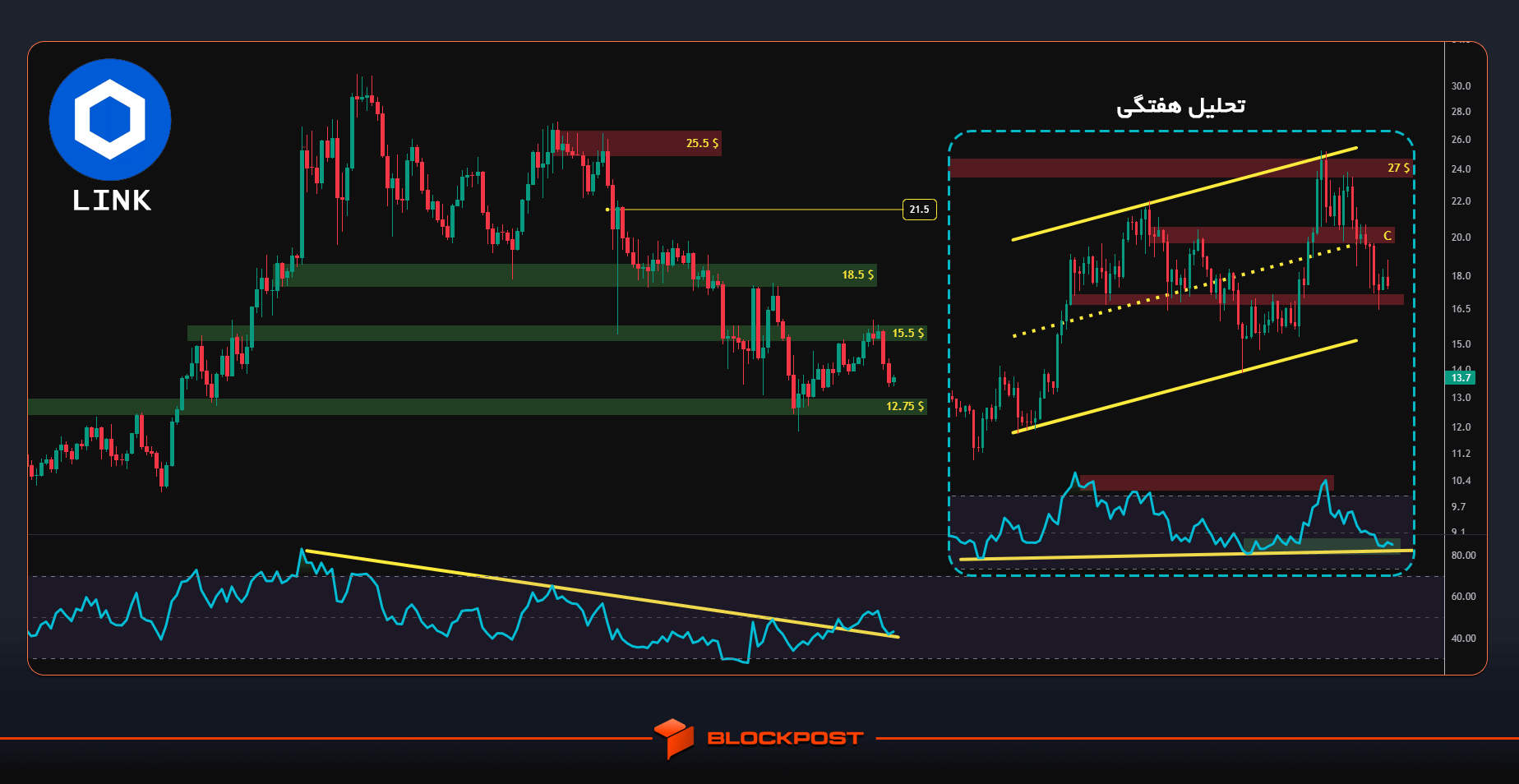Click the Persian weekly analysis title

point(1180,106)
